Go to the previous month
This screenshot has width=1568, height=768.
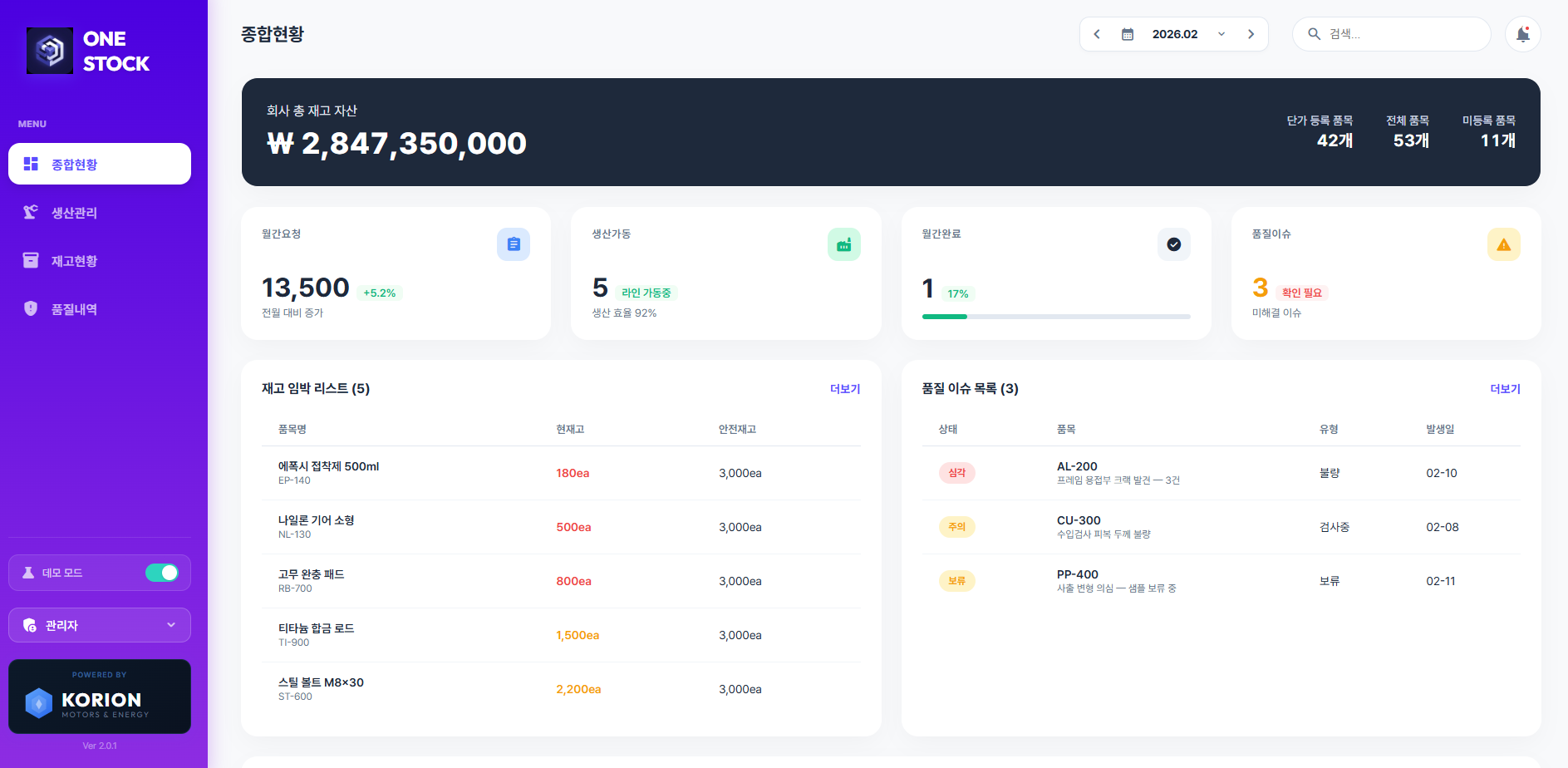(1097, 34)
